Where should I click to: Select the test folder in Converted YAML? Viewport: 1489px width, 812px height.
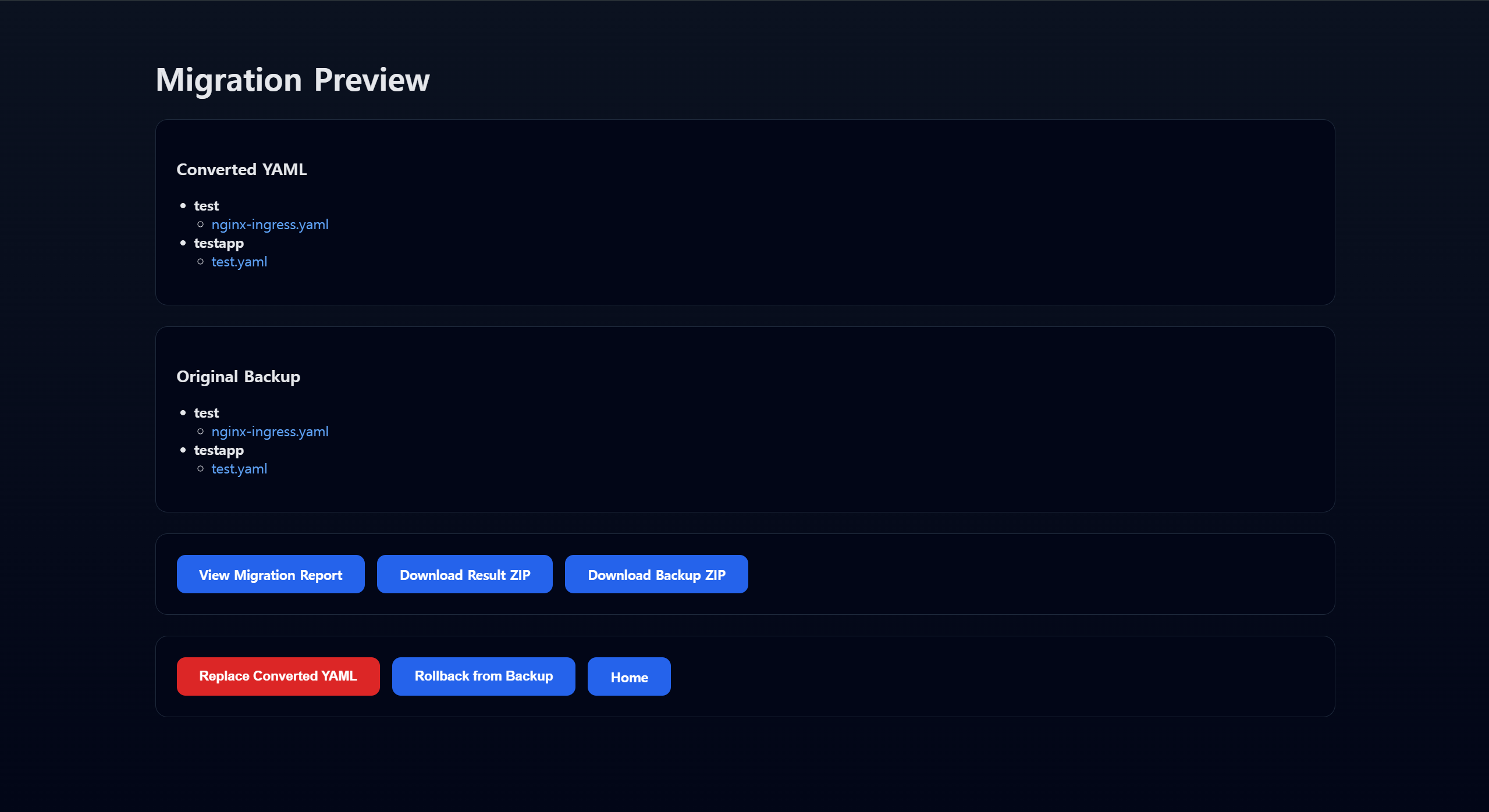click(x=206, y=206)
